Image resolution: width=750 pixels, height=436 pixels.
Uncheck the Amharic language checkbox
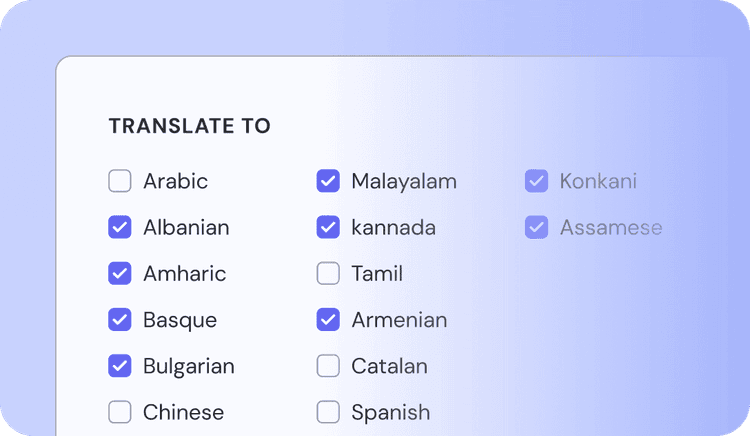click(x=120, y=273)
